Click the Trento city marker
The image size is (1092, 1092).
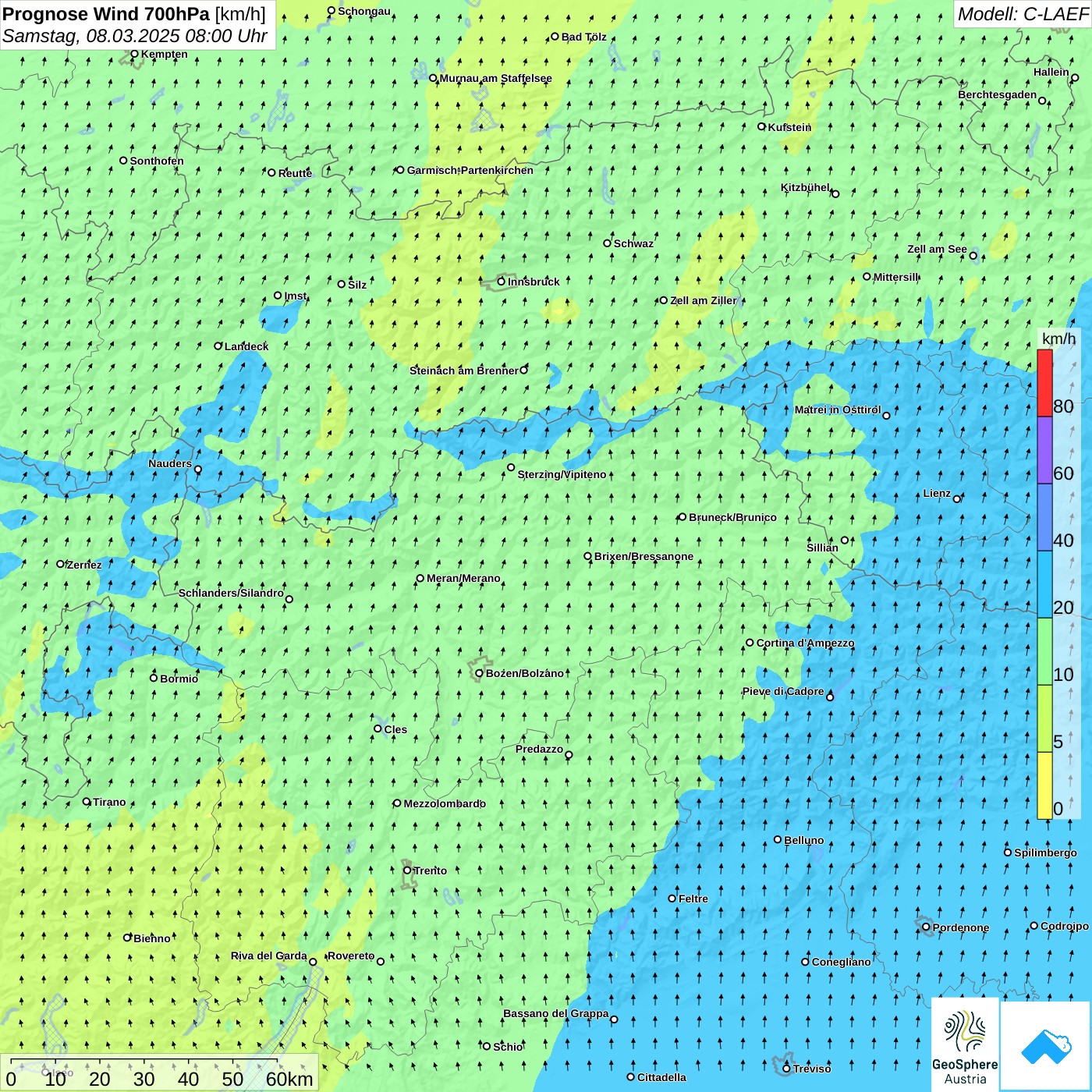(407, 870)
